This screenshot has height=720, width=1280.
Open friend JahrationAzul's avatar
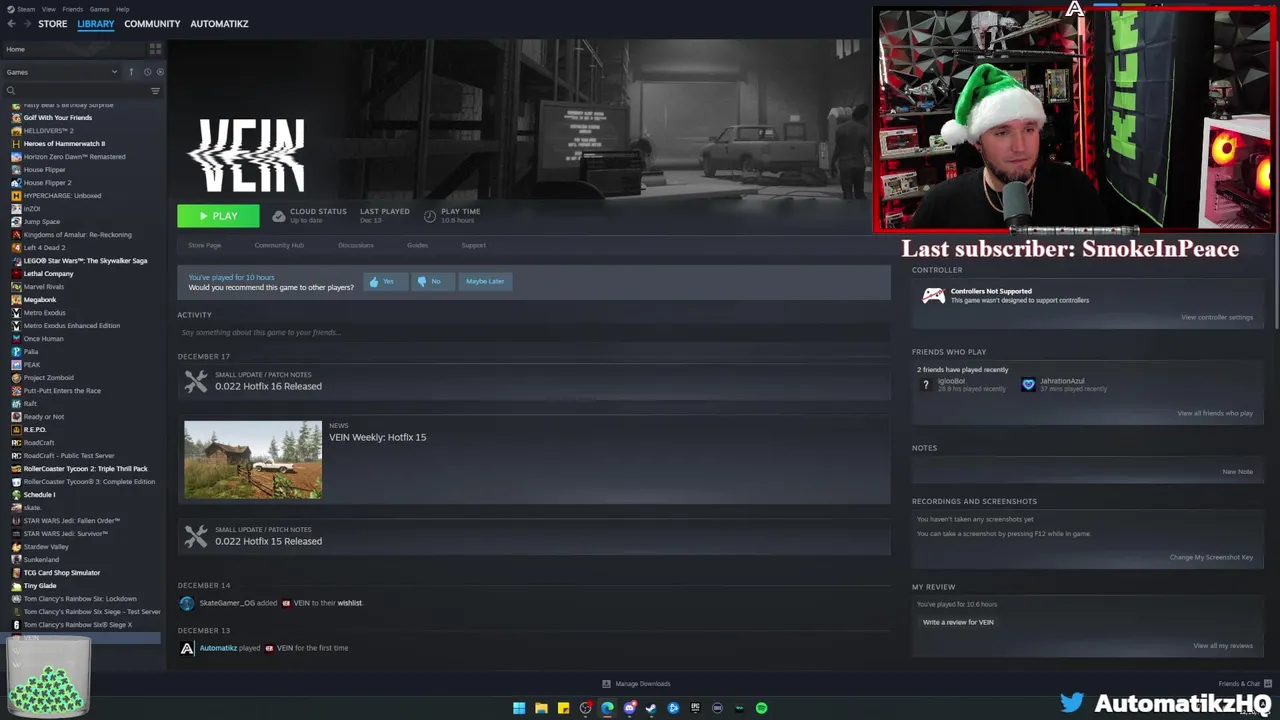pyautogui.click(x=1028, y=384)
